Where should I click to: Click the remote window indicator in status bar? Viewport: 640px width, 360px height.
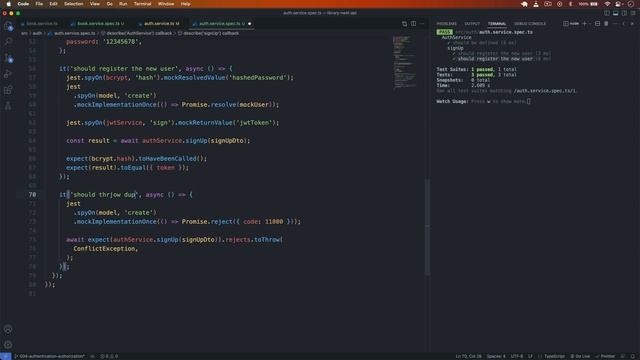6,356
